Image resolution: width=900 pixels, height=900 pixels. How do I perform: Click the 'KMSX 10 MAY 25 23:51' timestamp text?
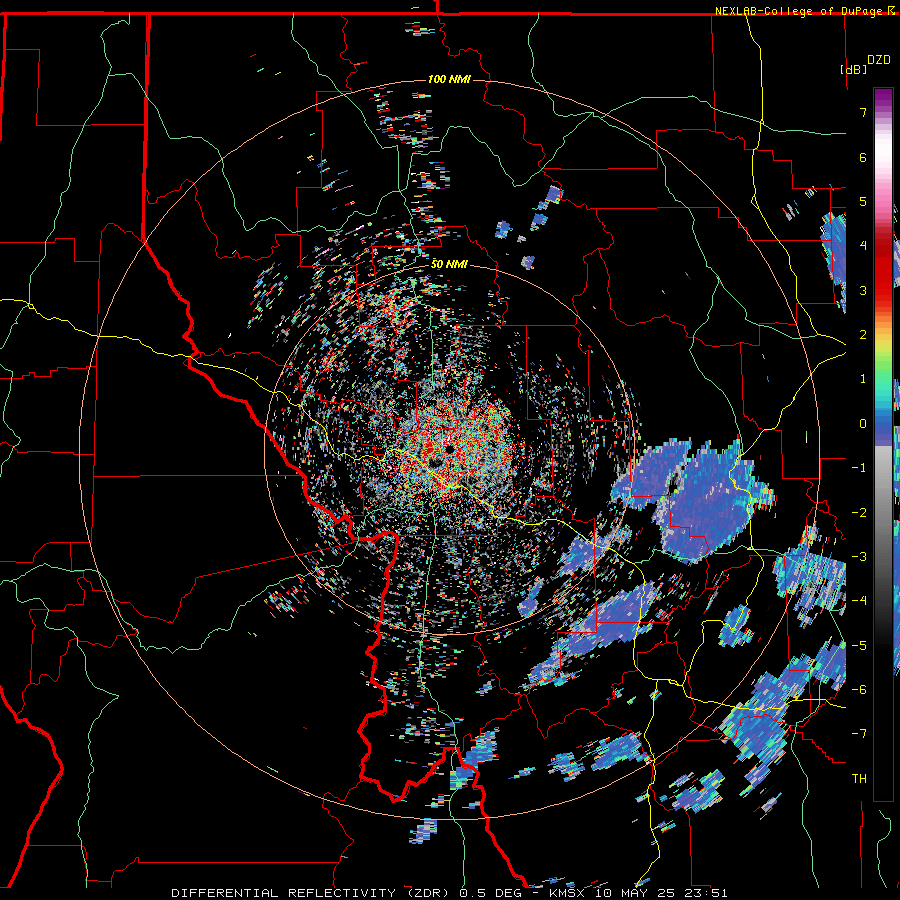pos(638,893)
